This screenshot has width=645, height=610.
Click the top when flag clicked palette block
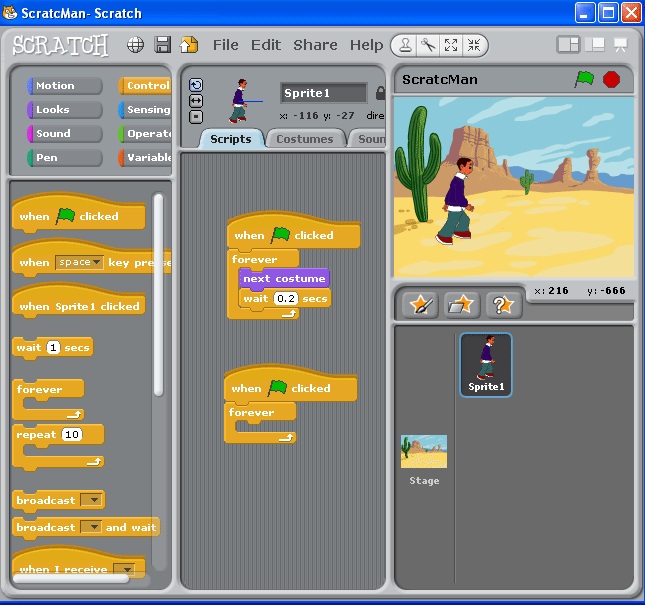79,212
